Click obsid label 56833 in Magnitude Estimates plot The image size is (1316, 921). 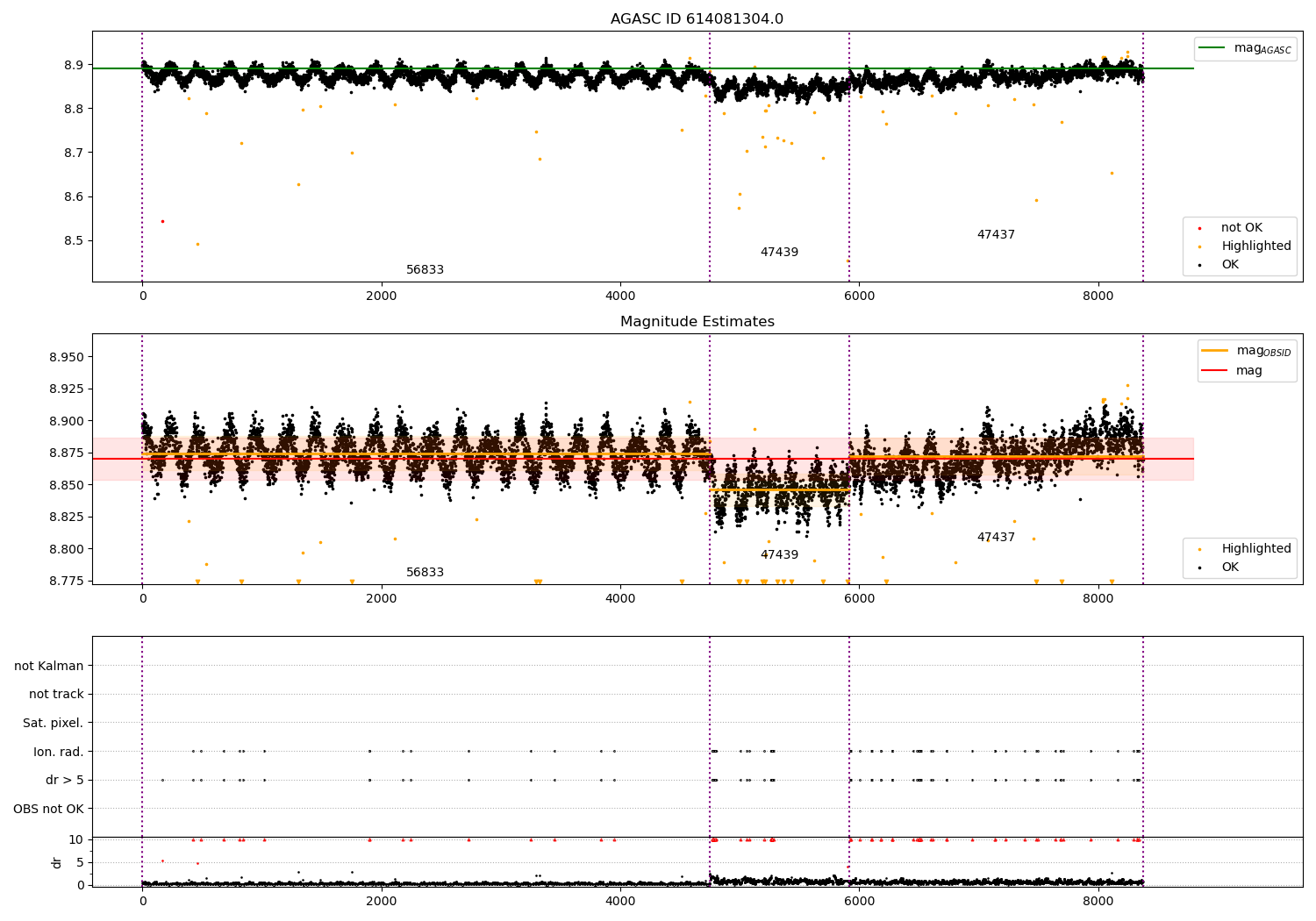[425, 573]
